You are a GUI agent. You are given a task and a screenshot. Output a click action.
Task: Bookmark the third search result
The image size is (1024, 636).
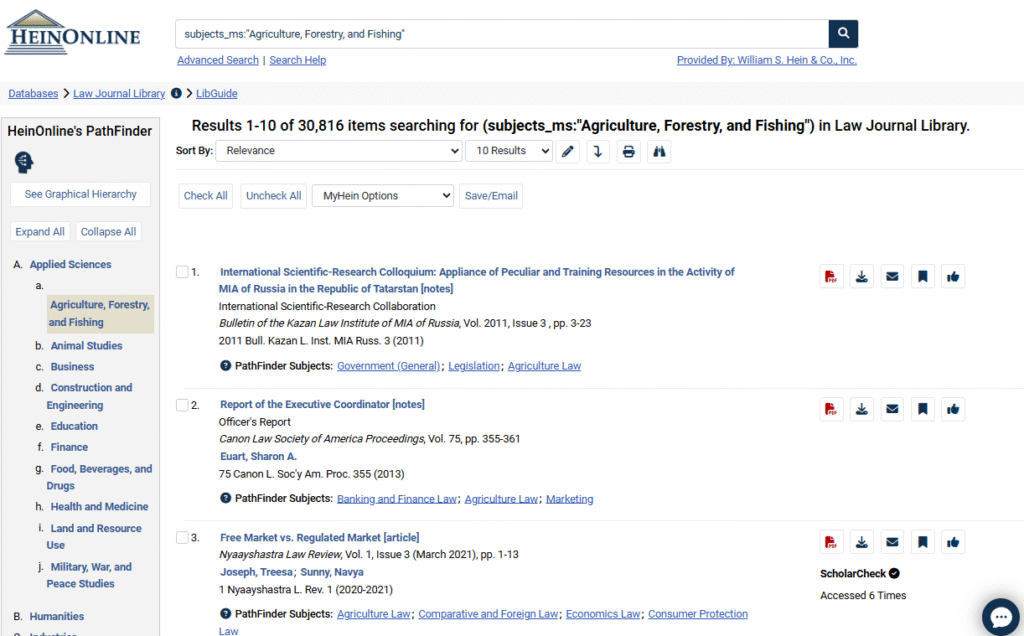tap(923, 543)
